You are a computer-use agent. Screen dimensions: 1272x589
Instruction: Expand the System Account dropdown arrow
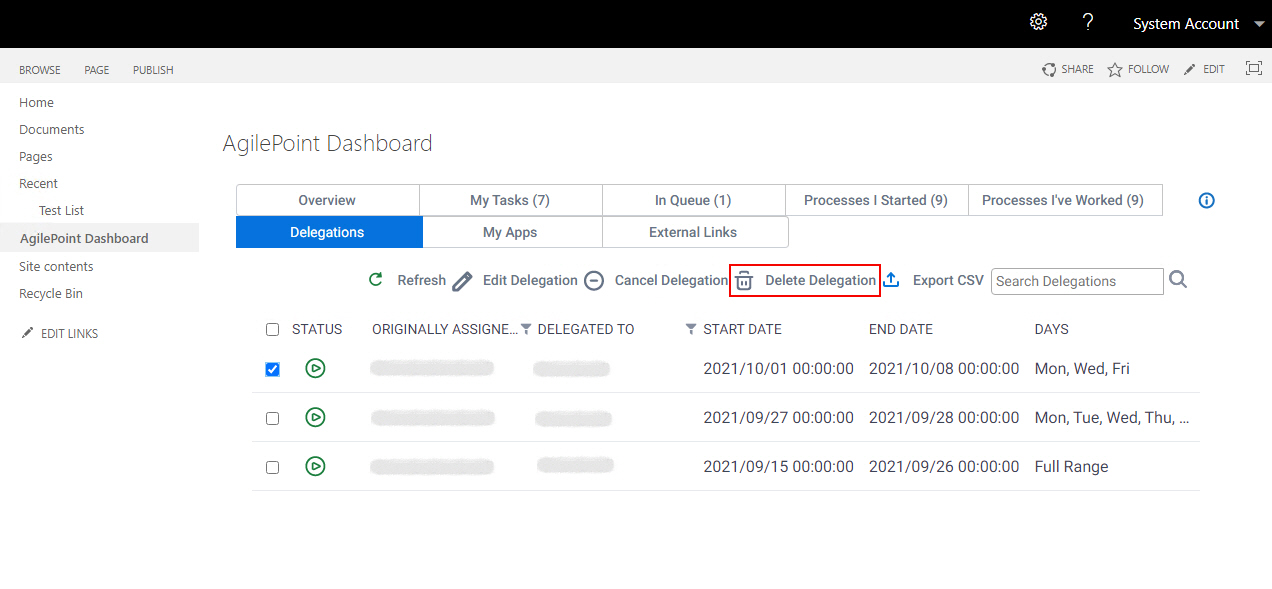tap(1258, 24)
